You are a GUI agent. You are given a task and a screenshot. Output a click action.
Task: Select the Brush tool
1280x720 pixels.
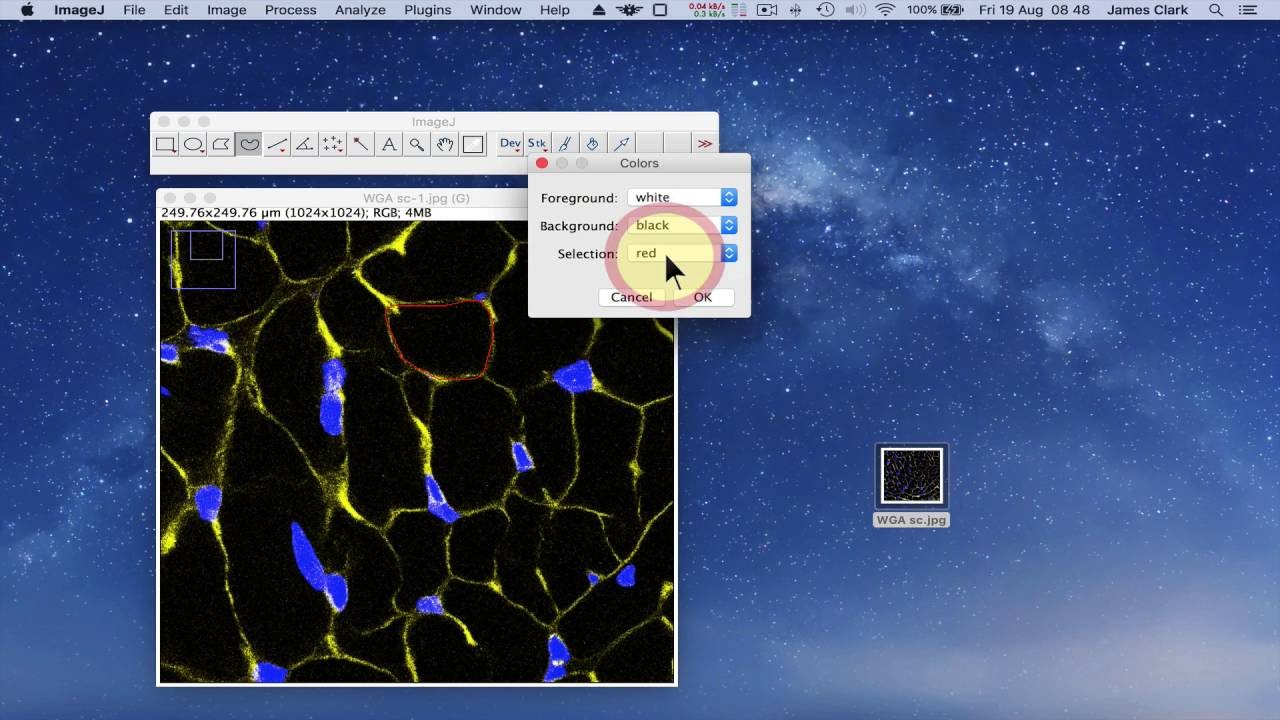(565, 144)
